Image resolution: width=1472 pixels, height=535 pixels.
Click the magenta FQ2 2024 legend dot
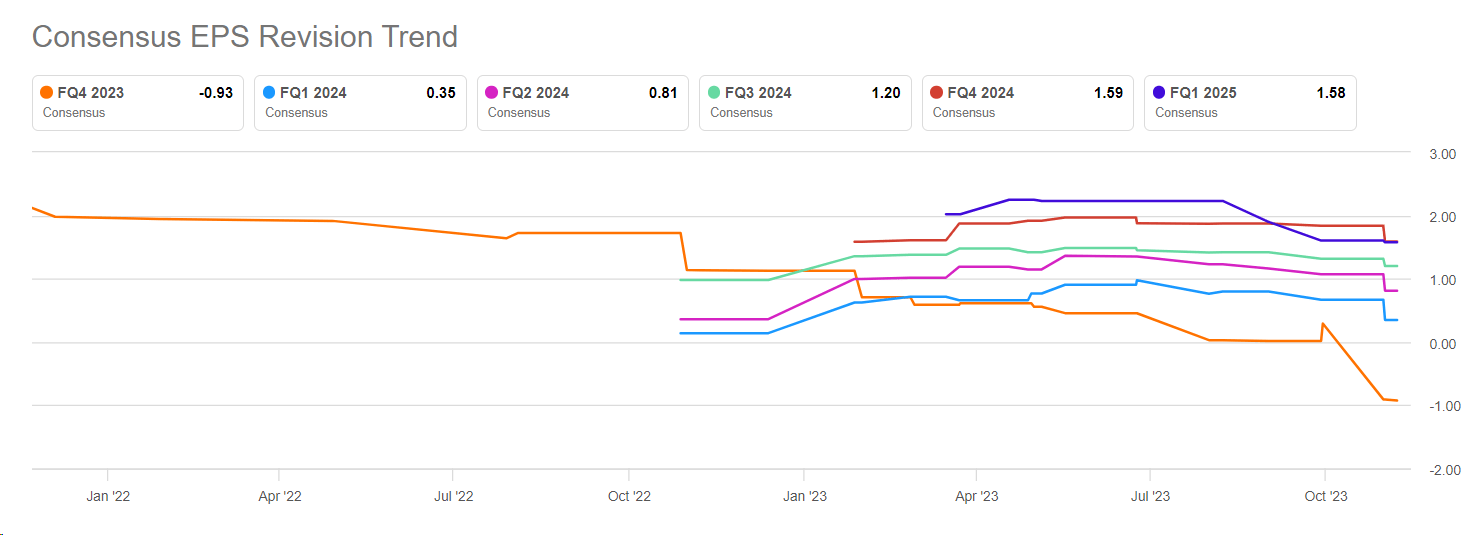[492, 93]
